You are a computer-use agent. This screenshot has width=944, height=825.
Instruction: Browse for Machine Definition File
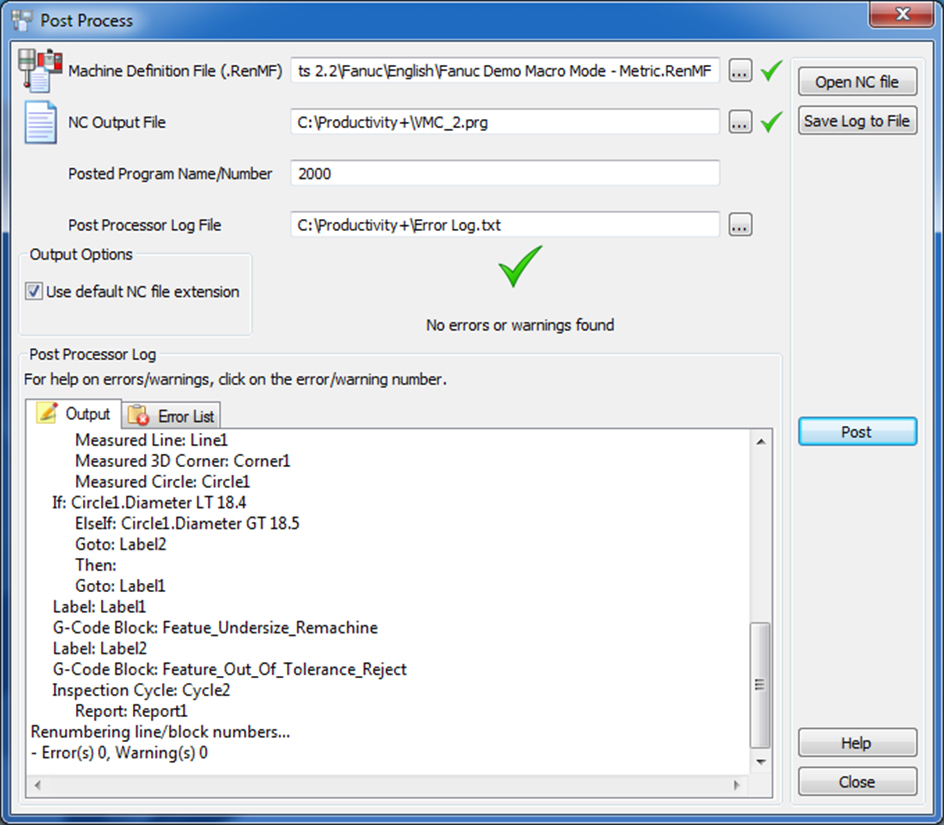[740, 71]
